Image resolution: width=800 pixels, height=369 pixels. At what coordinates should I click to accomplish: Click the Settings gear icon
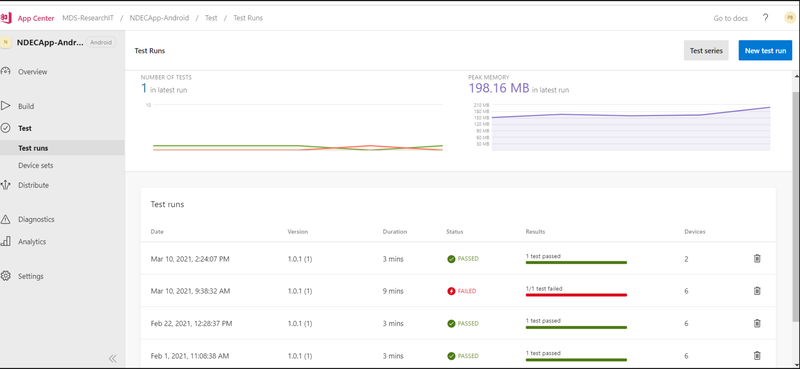pos(6,276)
